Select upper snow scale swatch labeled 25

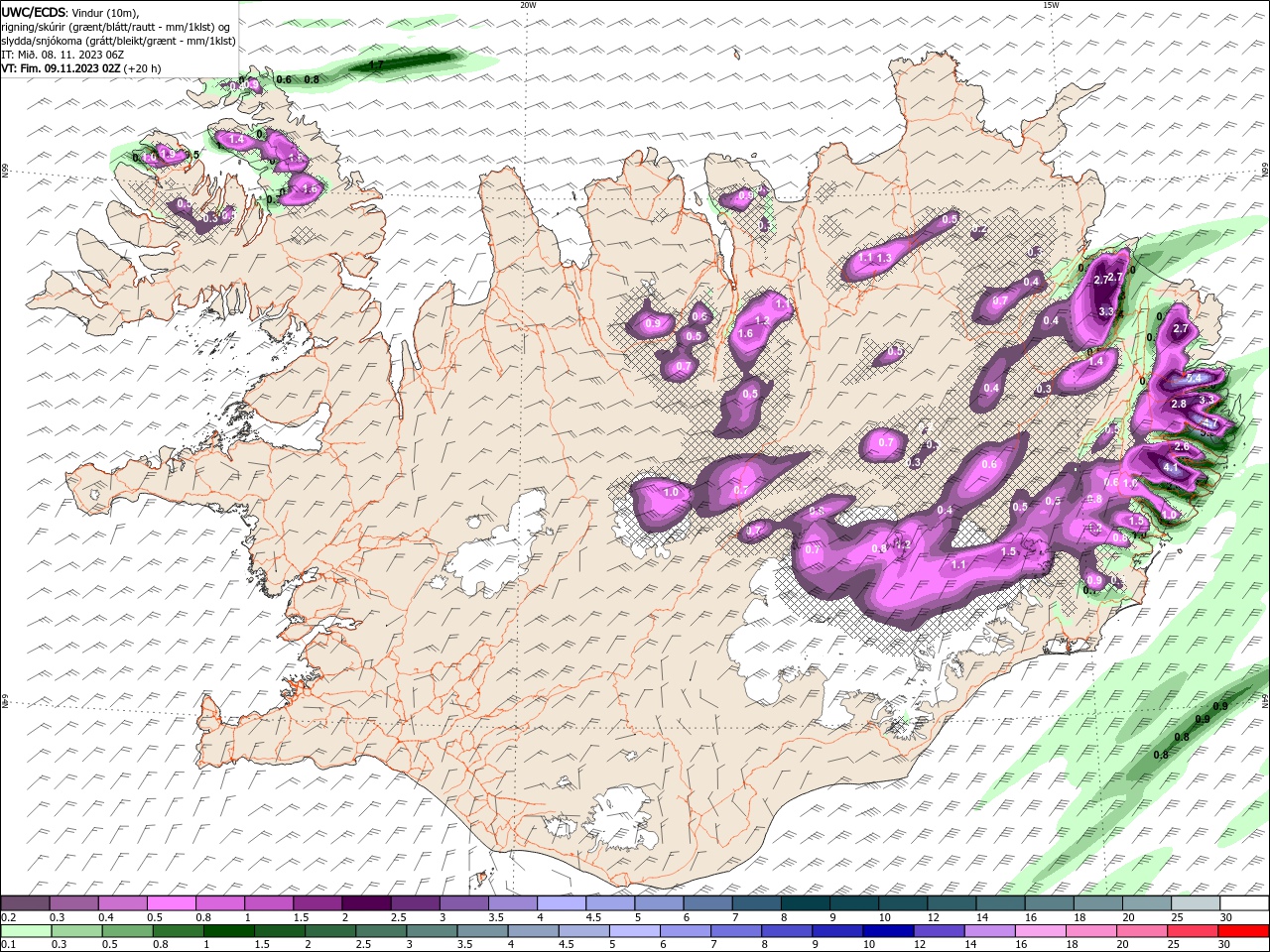point(1197,903)
